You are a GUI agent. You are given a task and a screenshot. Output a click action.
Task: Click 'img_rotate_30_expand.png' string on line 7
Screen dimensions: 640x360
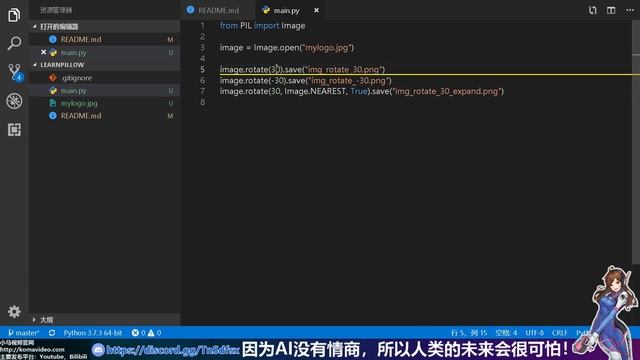click(447, 91)
